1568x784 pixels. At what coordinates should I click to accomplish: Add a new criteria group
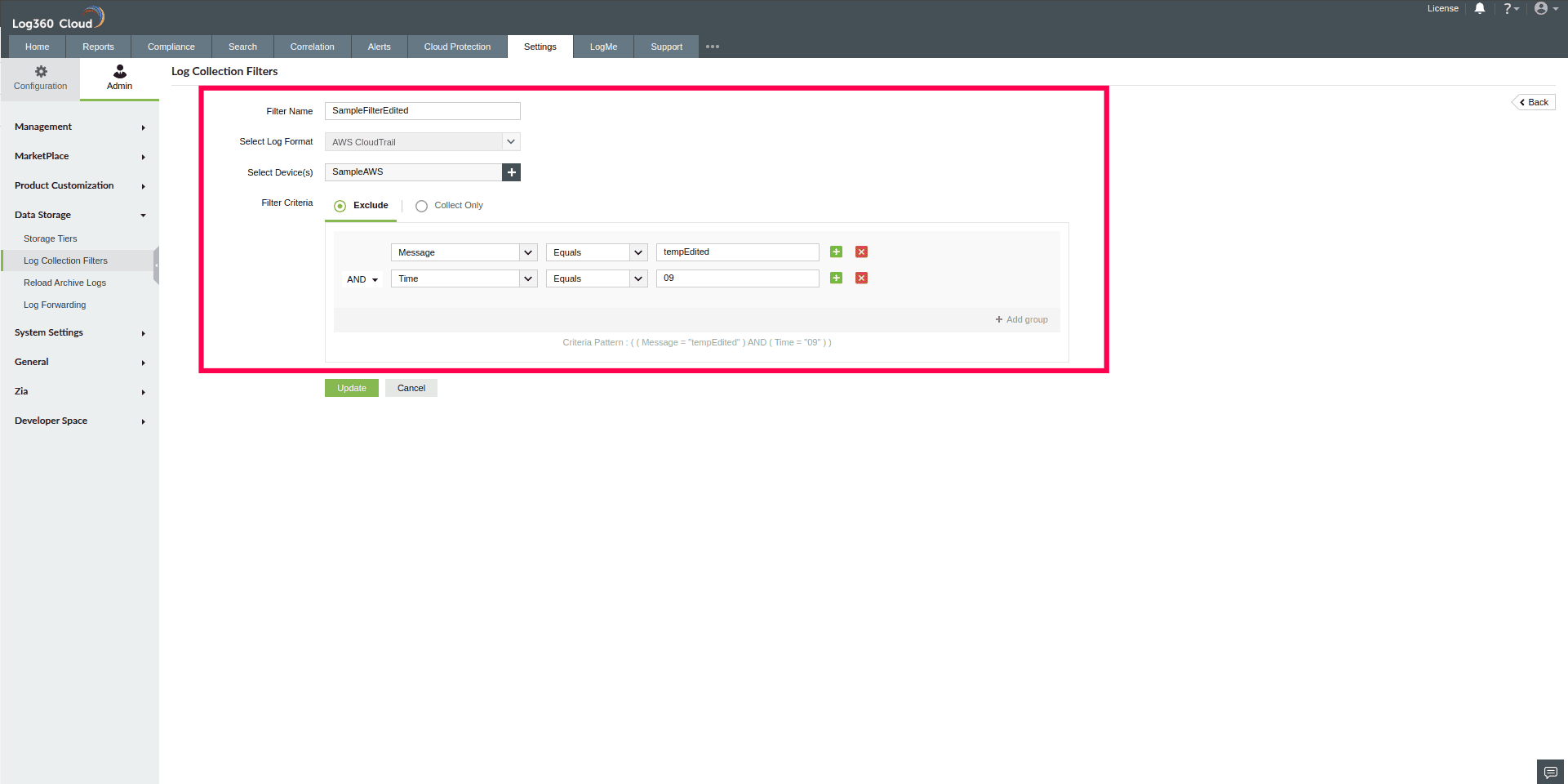[1021, 319]
